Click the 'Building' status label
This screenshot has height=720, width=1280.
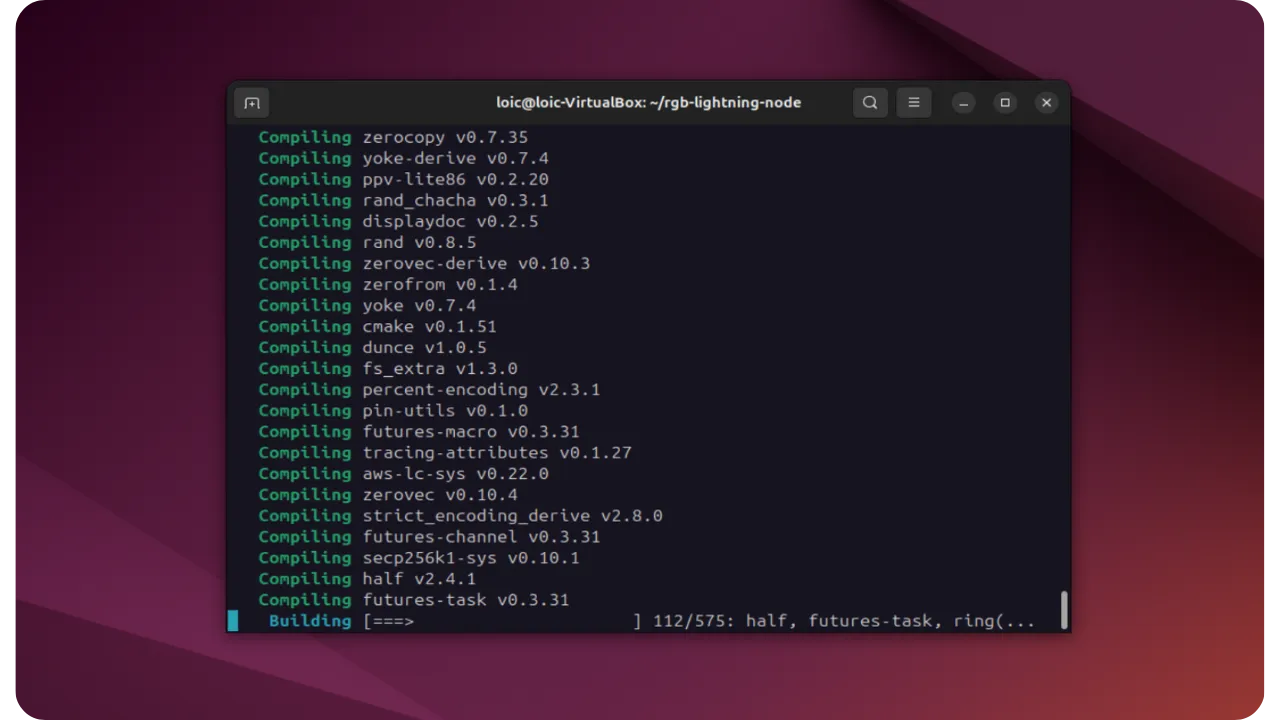tap(310, 621)
